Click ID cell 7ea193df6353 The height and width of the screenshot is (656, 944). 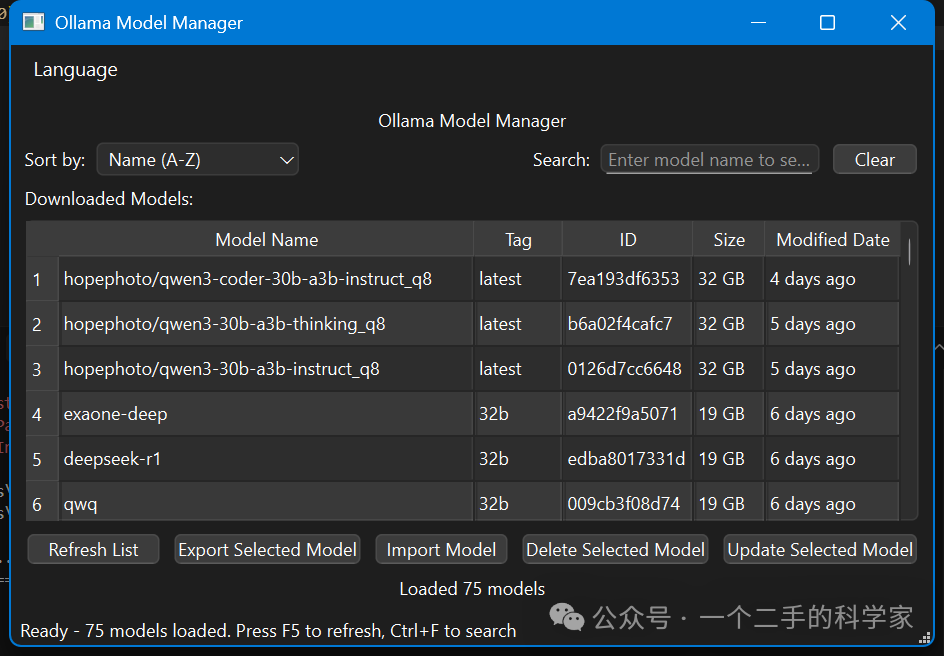pos(627,279)
